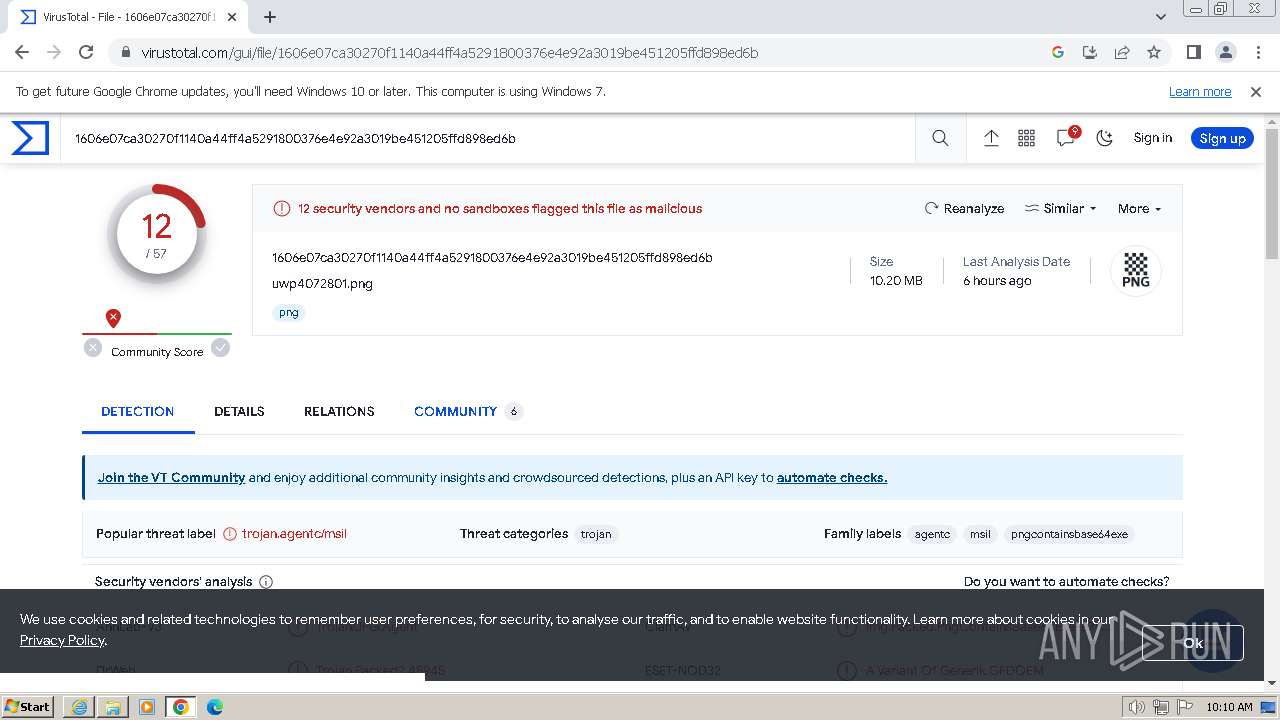
Task: Click the png tag chip
Action: click(289, 312)
